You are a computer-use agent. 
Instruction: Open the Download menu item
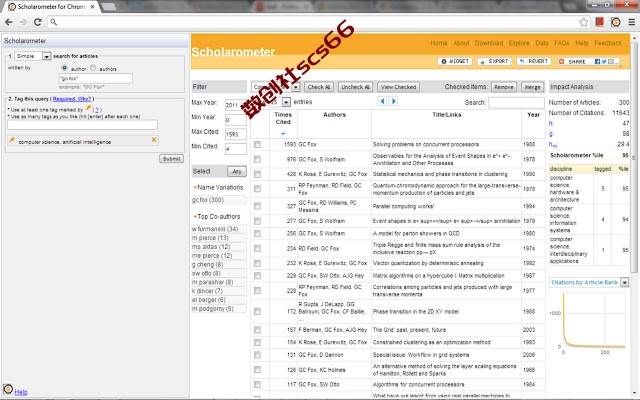click(x=489, y=43)
